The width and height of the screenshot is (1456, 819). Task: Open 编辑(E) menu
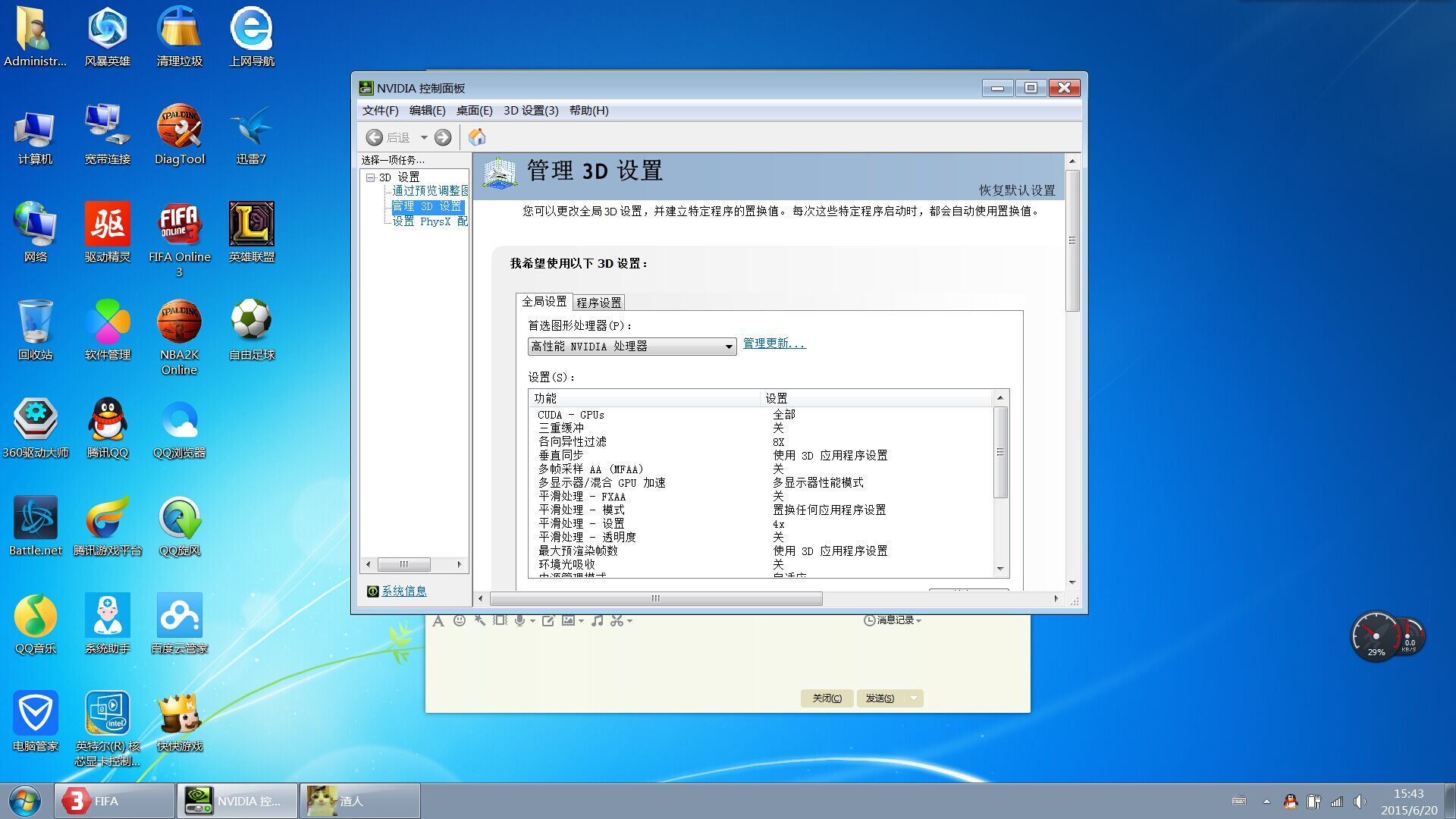click(x=427, y=110)
